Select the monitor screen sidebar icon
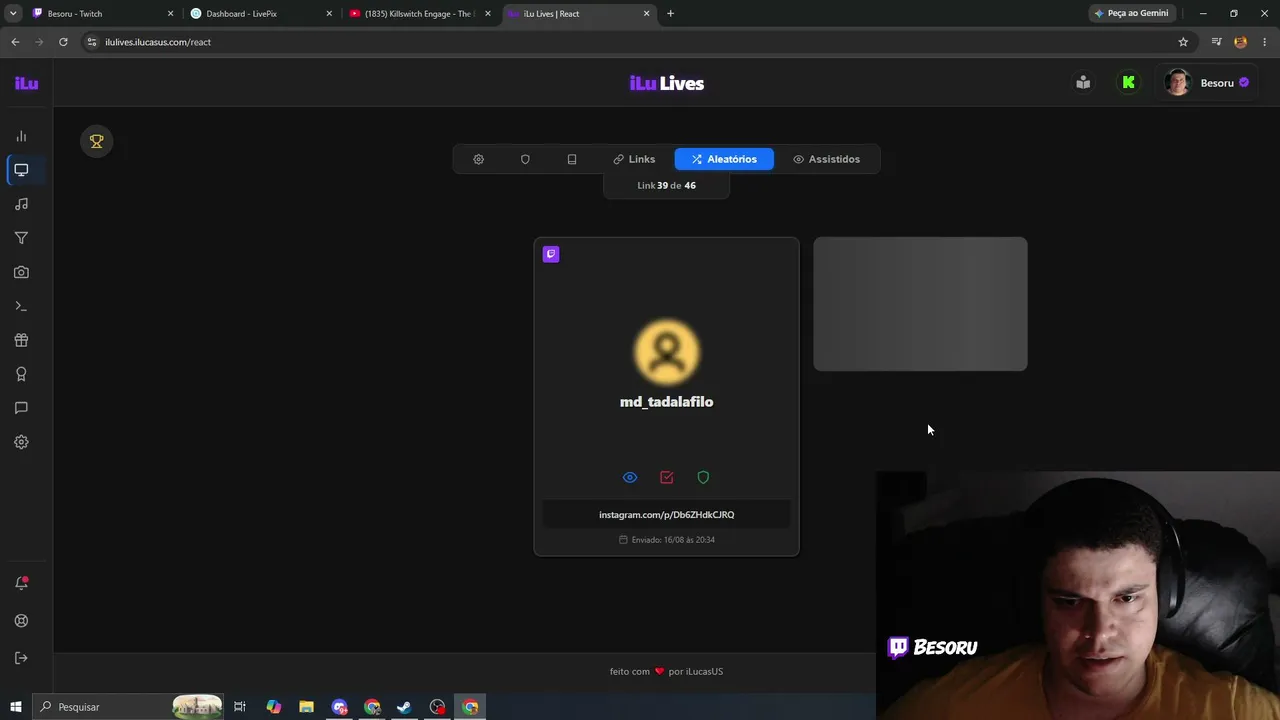The width and height of the screenshot is (1280, 720). coord(21,170)
